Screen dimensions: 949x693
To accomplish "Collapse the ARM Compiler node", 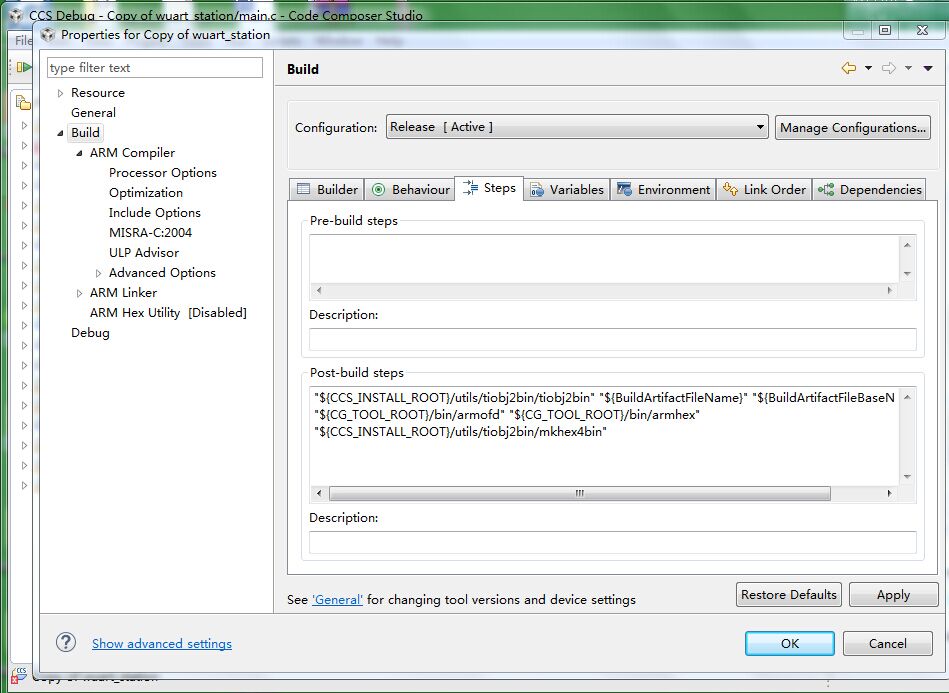I will [79, 153].
